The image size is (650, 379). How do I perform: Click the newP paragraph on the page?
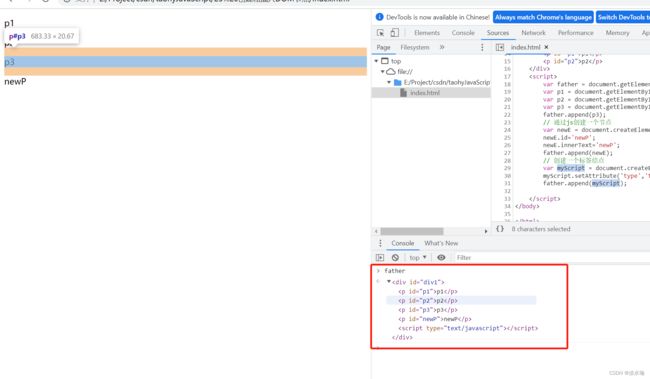15,82
